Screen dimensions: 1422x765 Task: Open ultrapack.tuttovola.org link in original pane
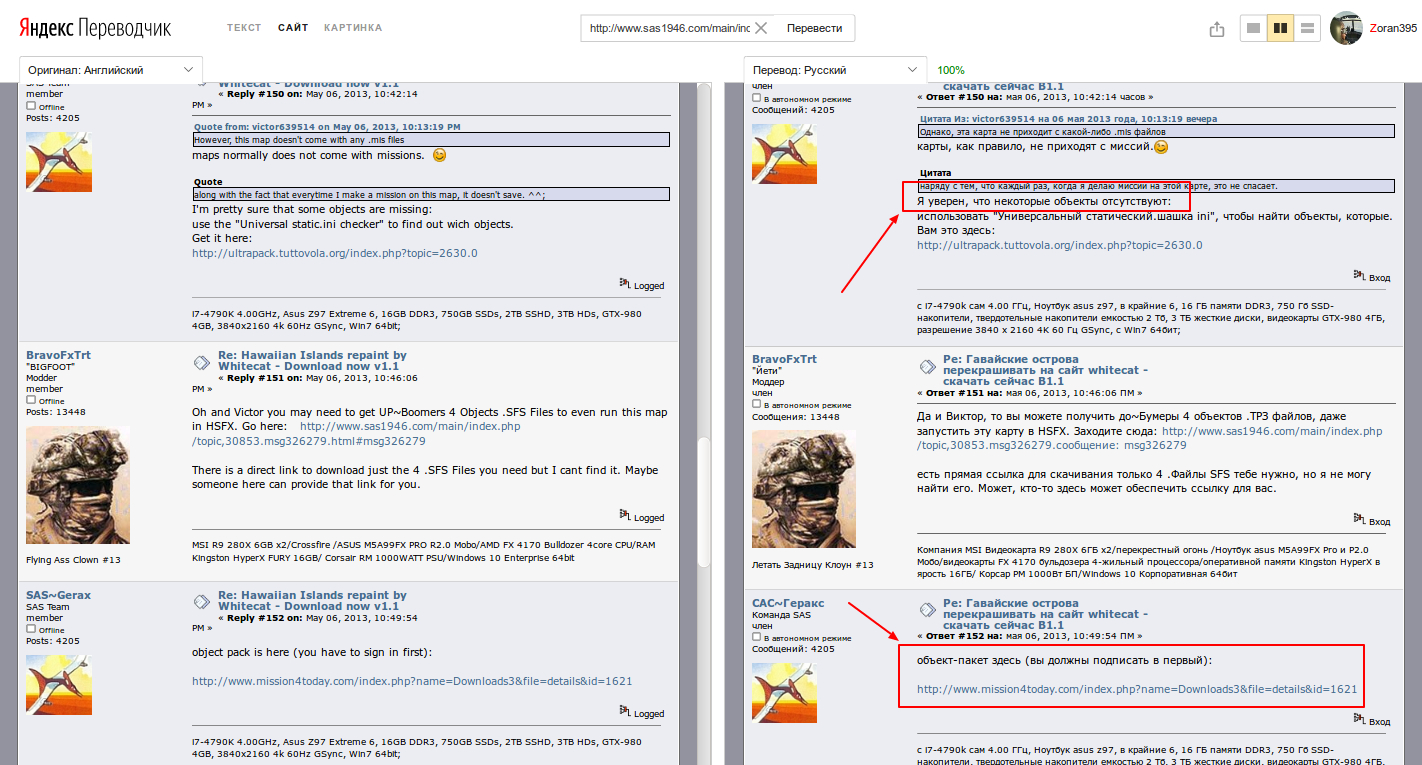pos(335,253)
